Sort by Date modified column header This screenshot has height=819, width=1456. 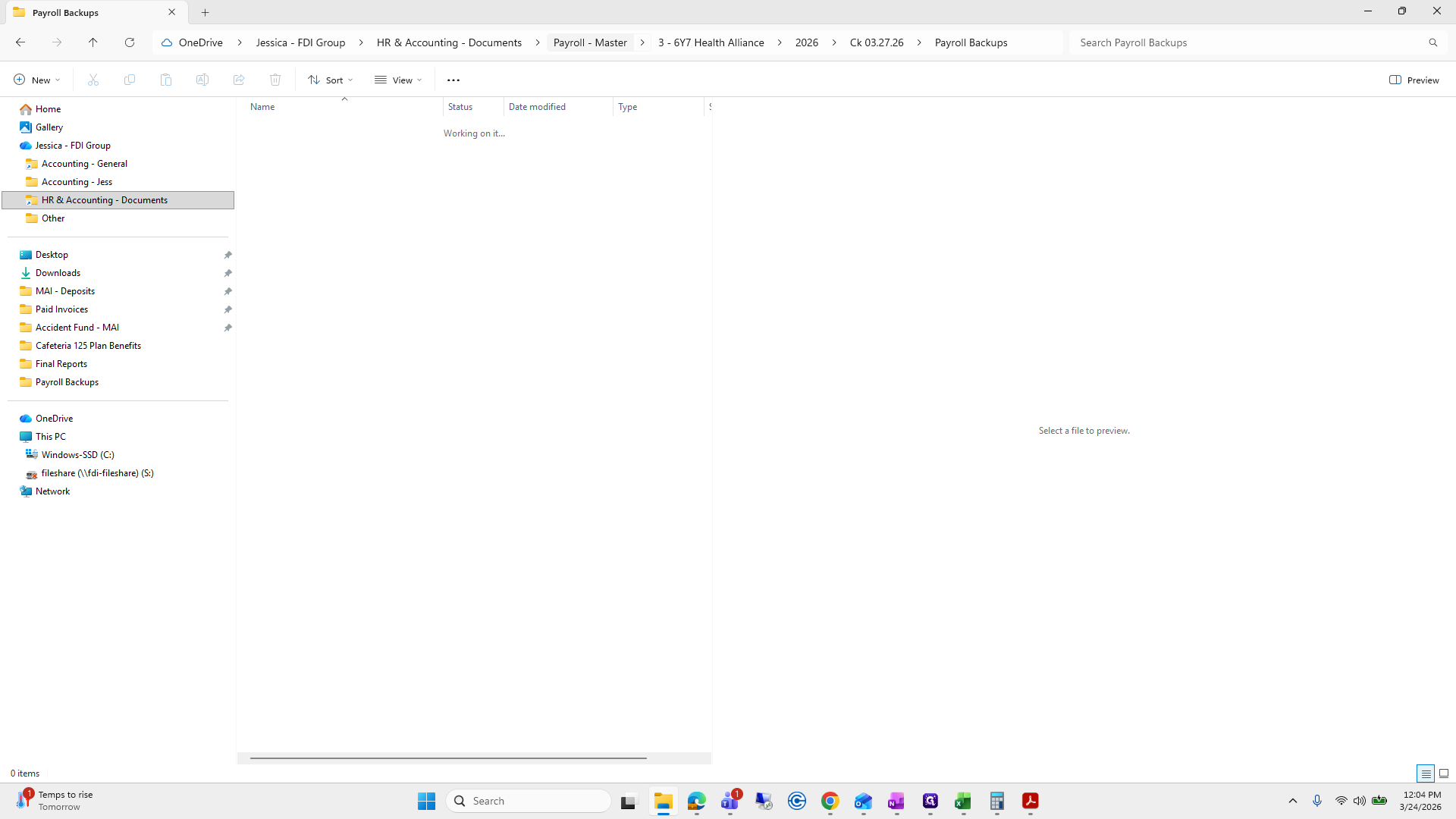pyautogui.click(x=537, y=107)
